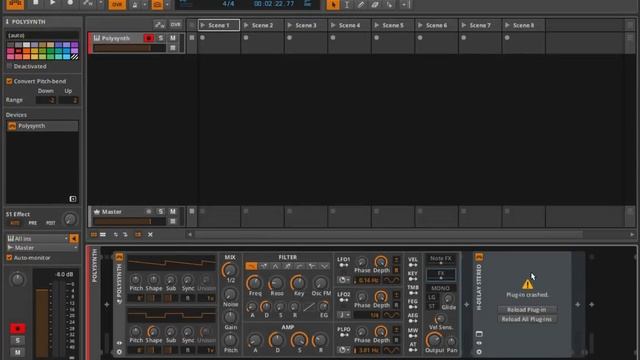Click the filter Reso knob
640x360 pixels.
tap(277, 283)
